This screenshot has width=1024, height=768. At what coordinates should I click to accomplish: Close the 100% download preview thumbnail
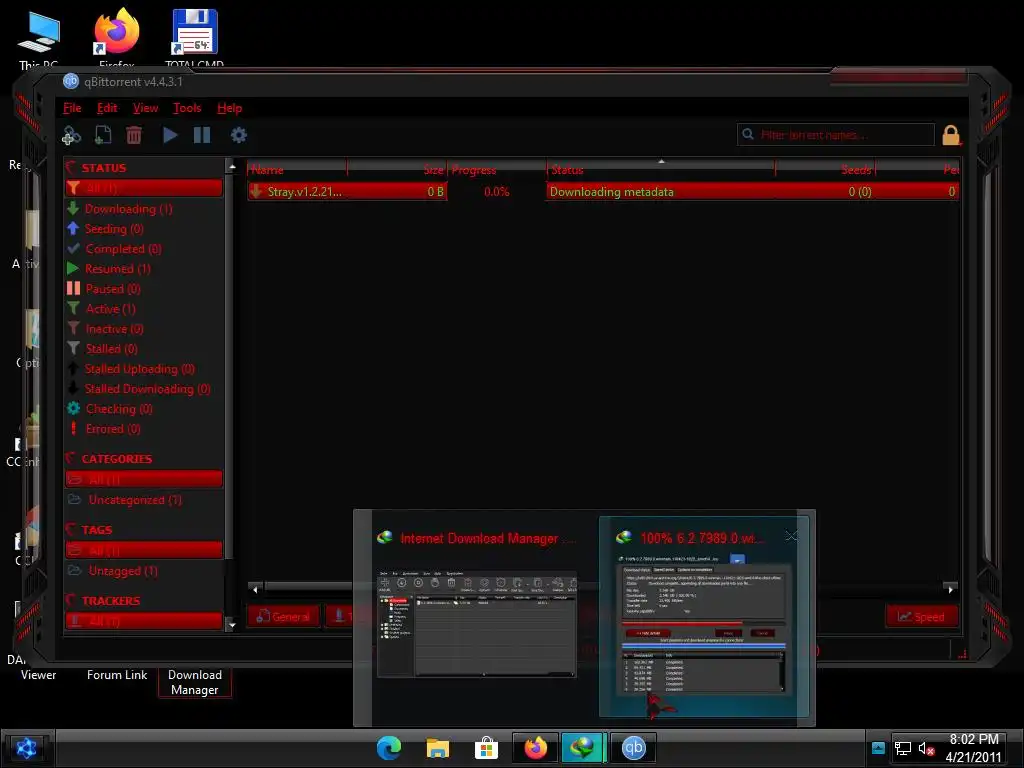pos(792,536)
